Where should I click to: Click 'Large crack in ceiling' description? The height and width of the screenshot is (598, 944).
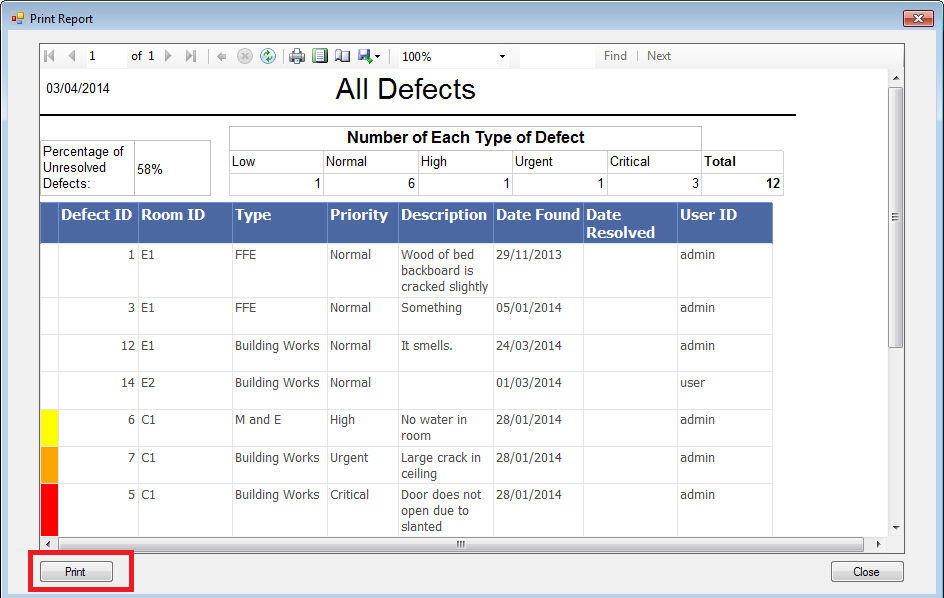[x=441, y=466]
